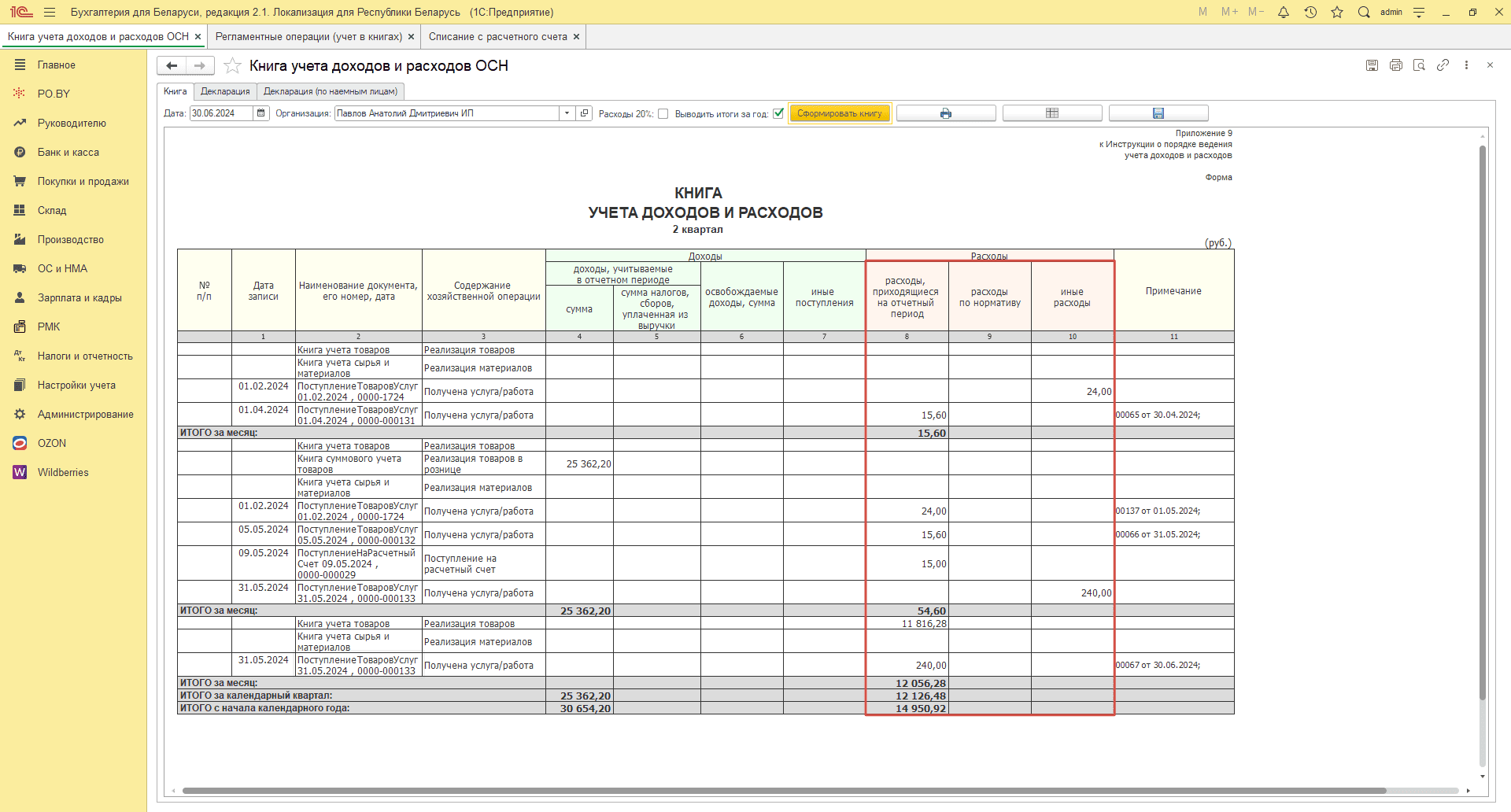Copy link to this form via chain icon
The image size is (1511, 812).
[x=1443, y=65]
